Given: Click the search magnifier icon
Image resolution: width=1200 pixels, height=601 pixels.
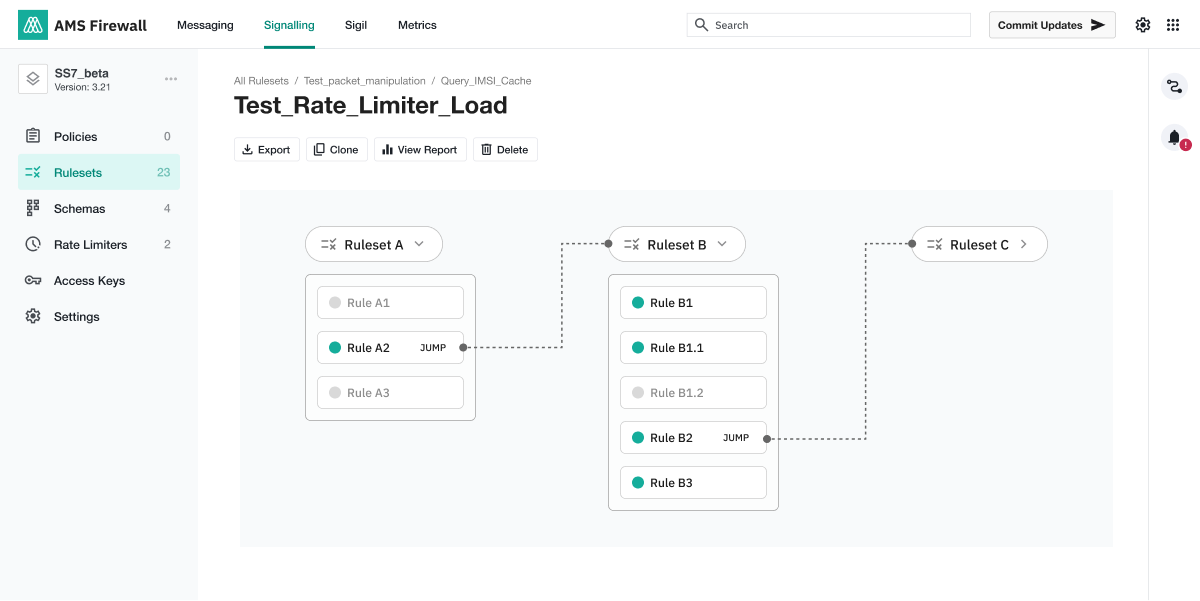Looking at the screenshot, I should (x=702, y=25).
